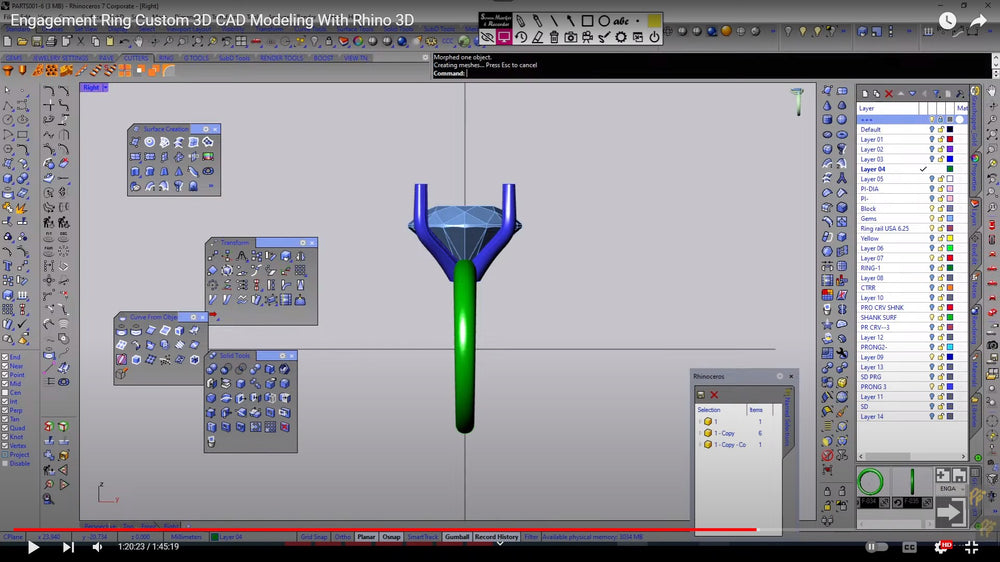Open the Watch Later clock icon
Screen dimensions: 1000x562
pyautogui.click(x=947, y=20)
